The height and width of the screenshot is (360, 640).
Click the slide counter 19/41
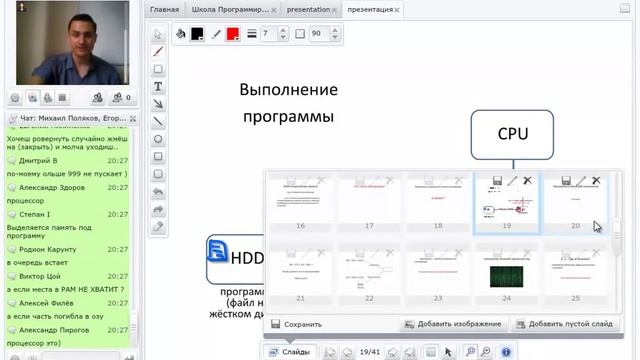[370, 351]
